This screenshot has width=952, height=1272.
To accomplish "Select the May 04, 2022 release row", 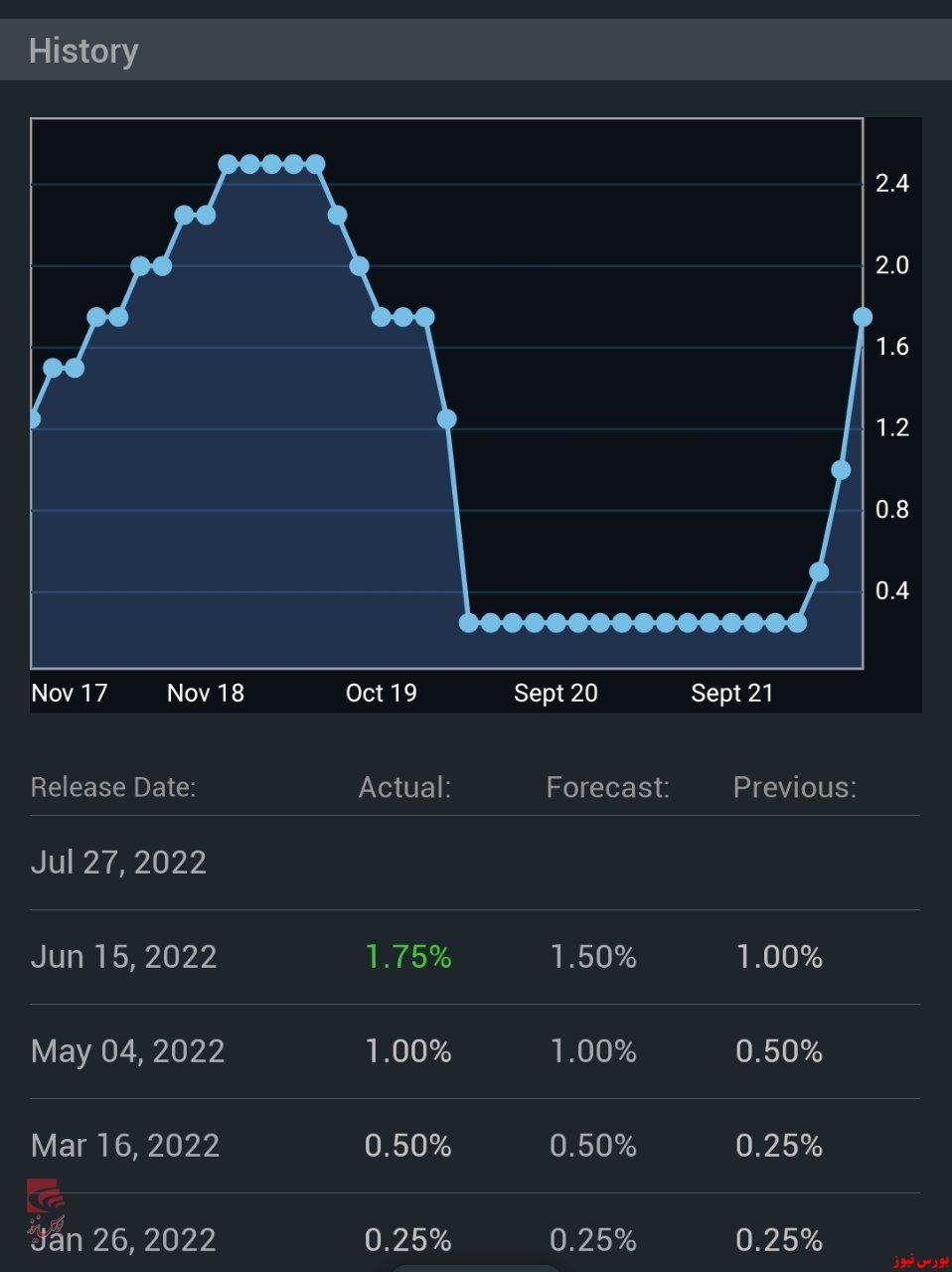I will coord(475,1051).
